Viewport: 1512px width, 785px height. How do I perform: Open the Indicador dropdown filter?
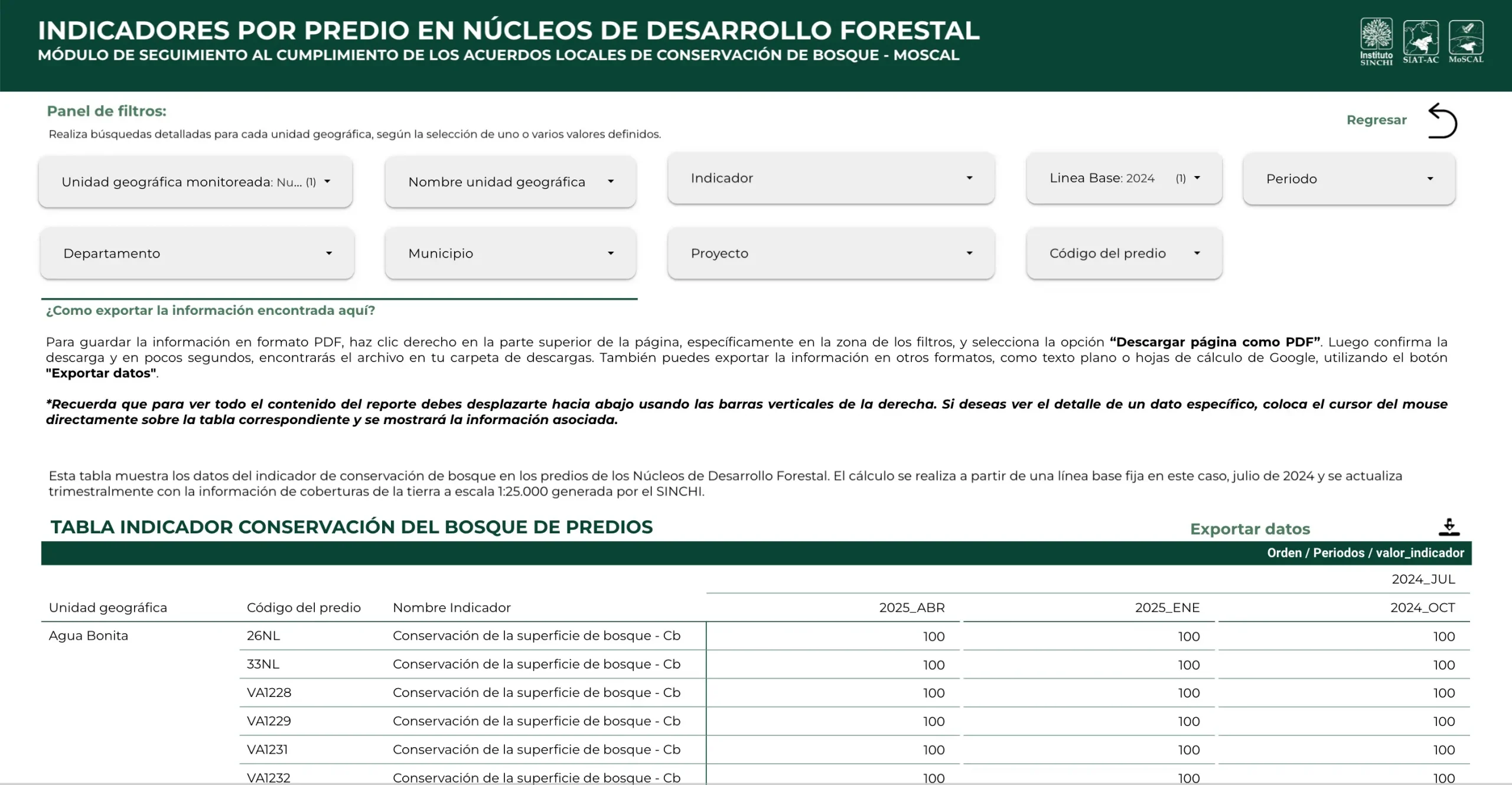point(831,178)
